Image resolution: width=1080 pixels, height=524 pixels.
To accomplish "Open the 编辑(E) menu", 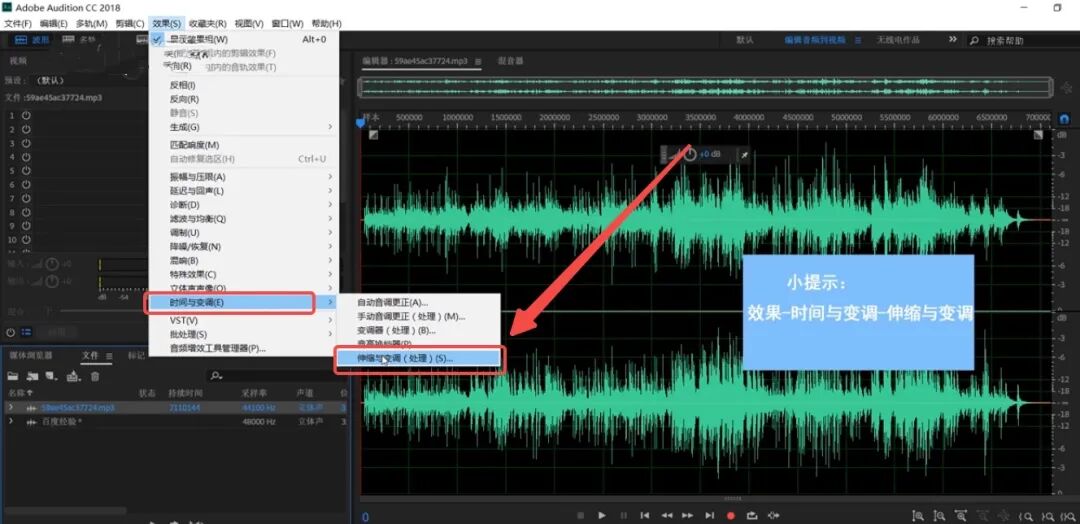I will pyautogui.click(x=54, y=23).
